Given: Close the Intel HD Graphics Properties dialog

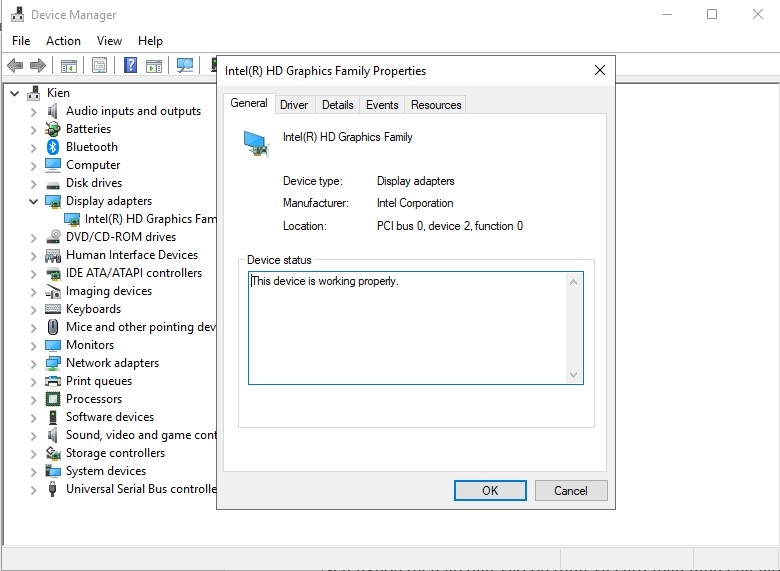Looking at the screenshot, I should click(600, 70).
